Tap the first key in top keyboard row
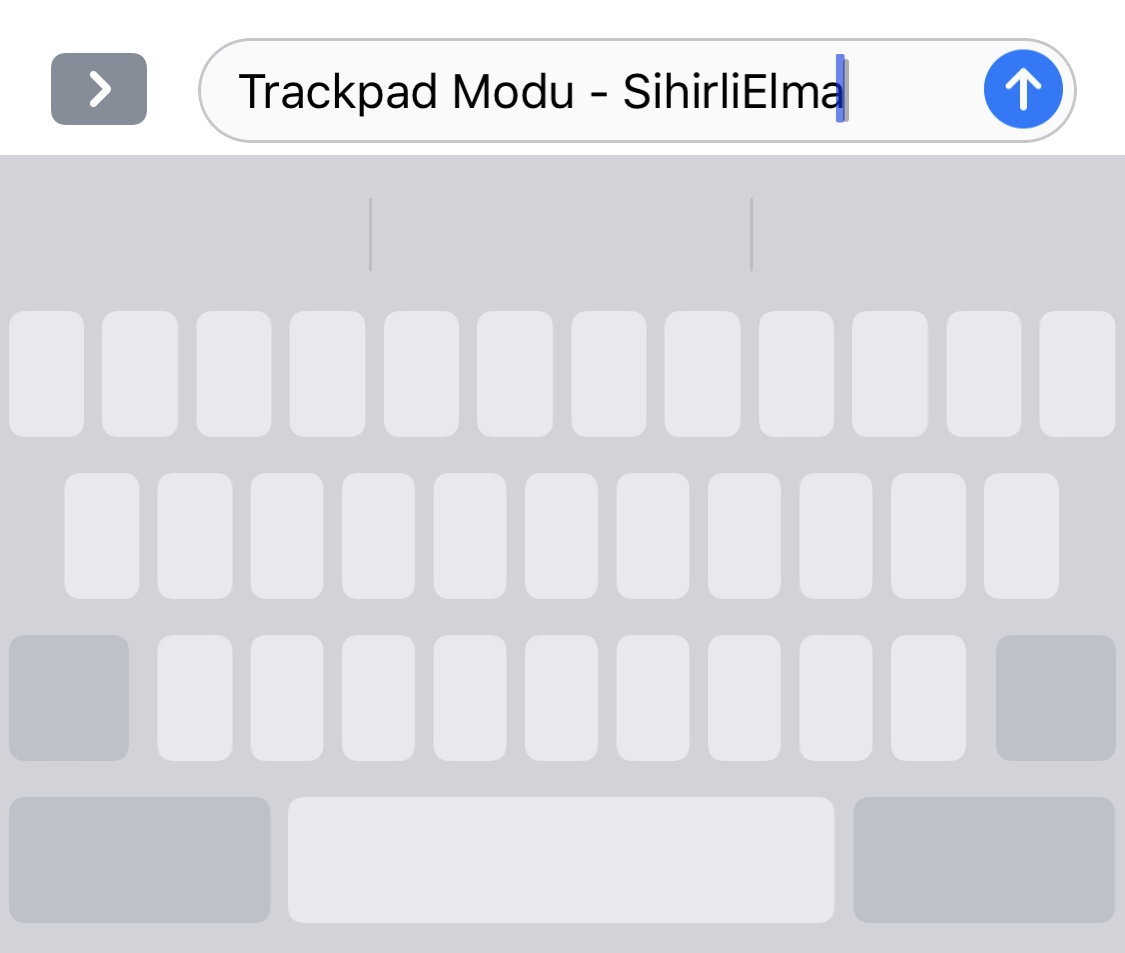This screenshot has height=953, width=1125. pyautogui.click(x=46, y=374)
